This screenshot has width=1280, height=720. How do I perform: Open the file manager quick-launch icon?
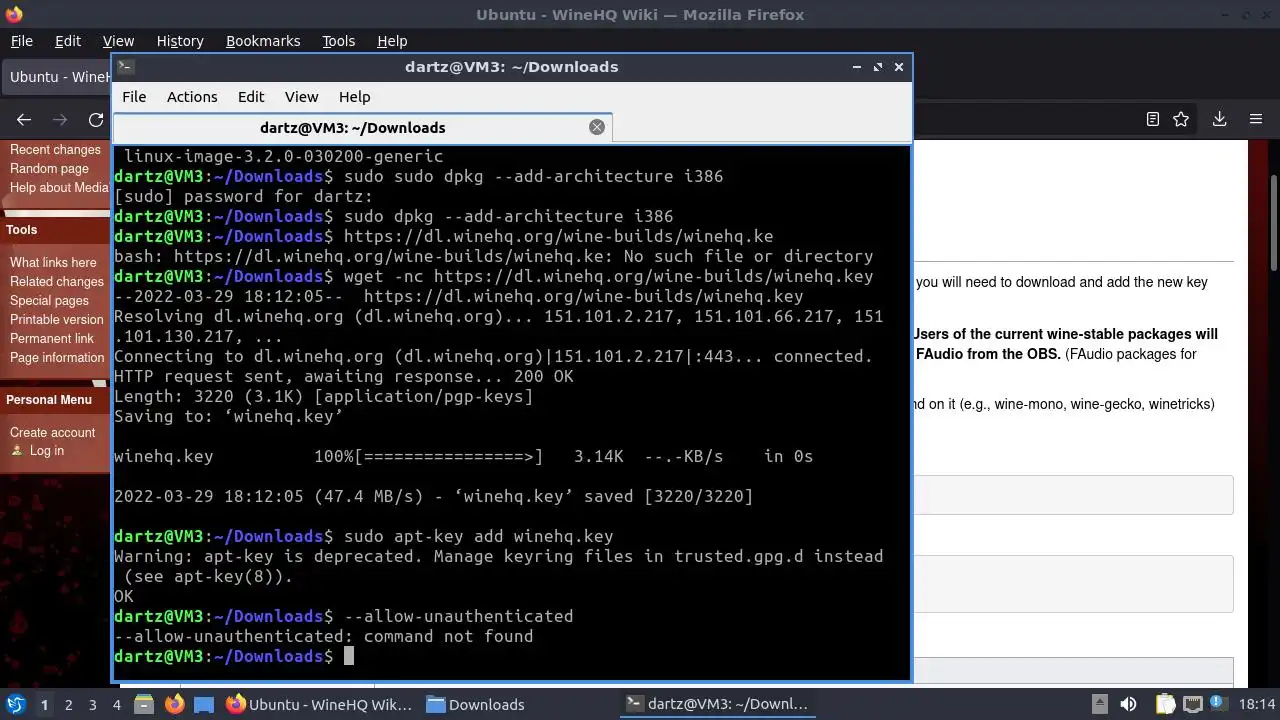coord(144,704)
